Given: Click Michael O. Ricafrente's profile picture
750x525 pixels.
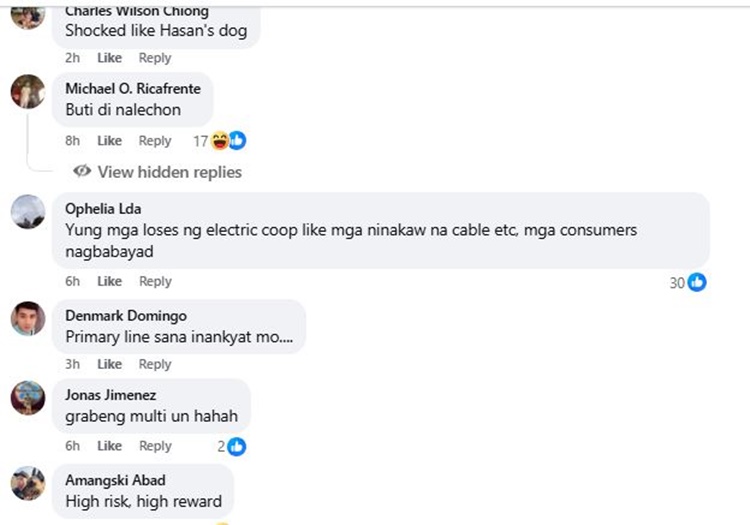Looking at the screenshot, I should [x=28, y=91].
